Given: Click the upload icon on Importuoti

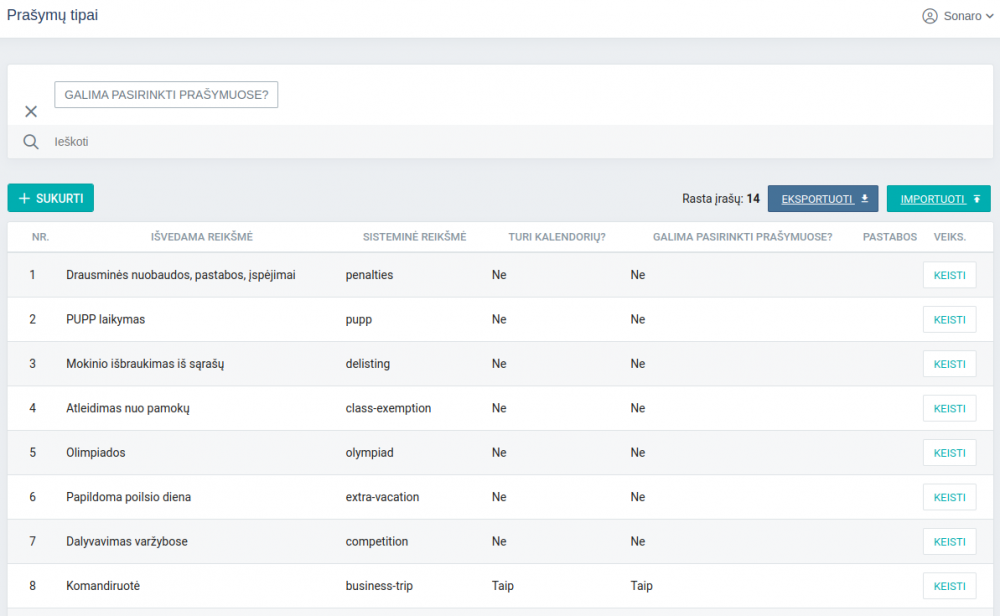Looking at the screenshot, I should (976, 198).
